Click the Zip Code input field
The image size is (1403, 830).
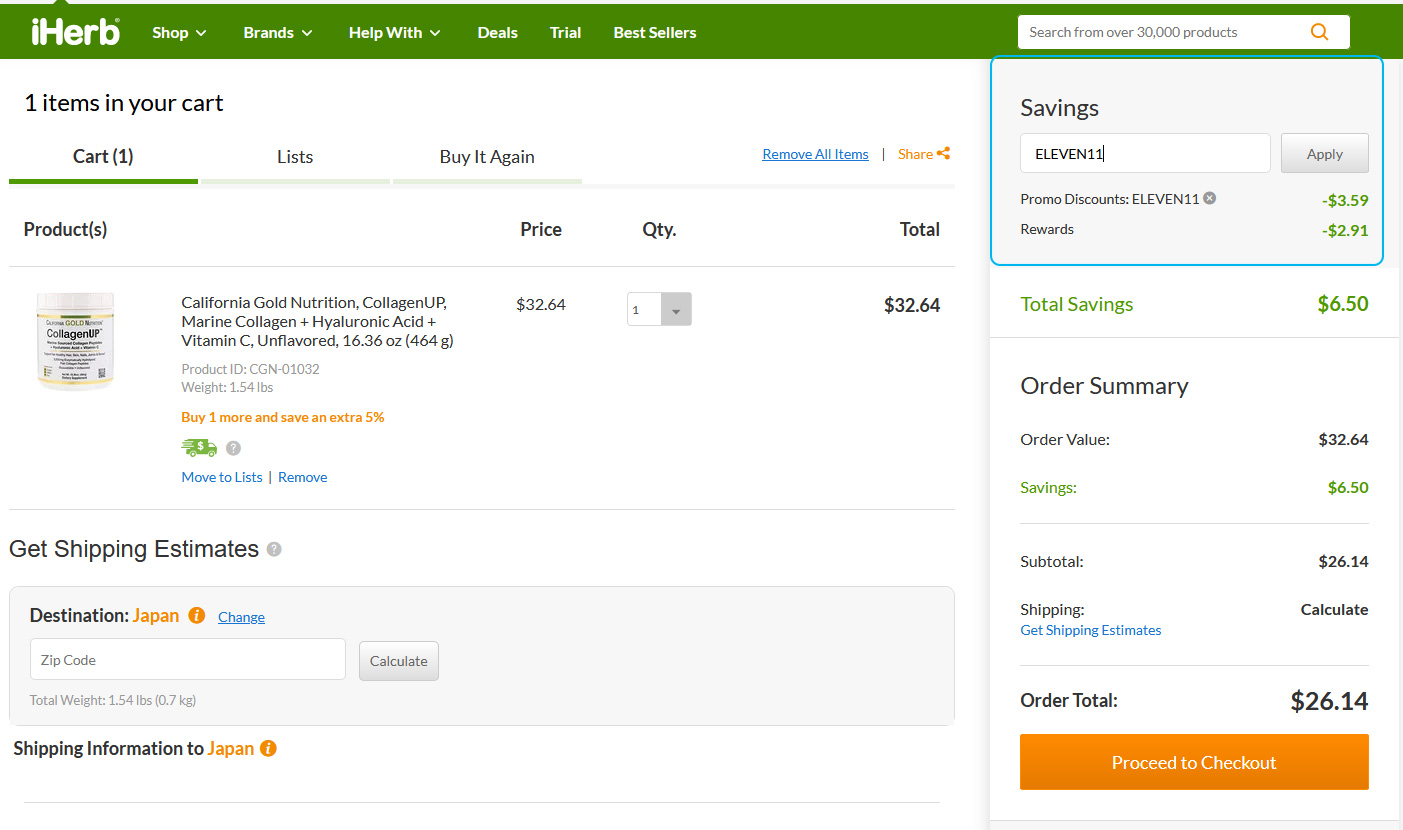[188, 660]
